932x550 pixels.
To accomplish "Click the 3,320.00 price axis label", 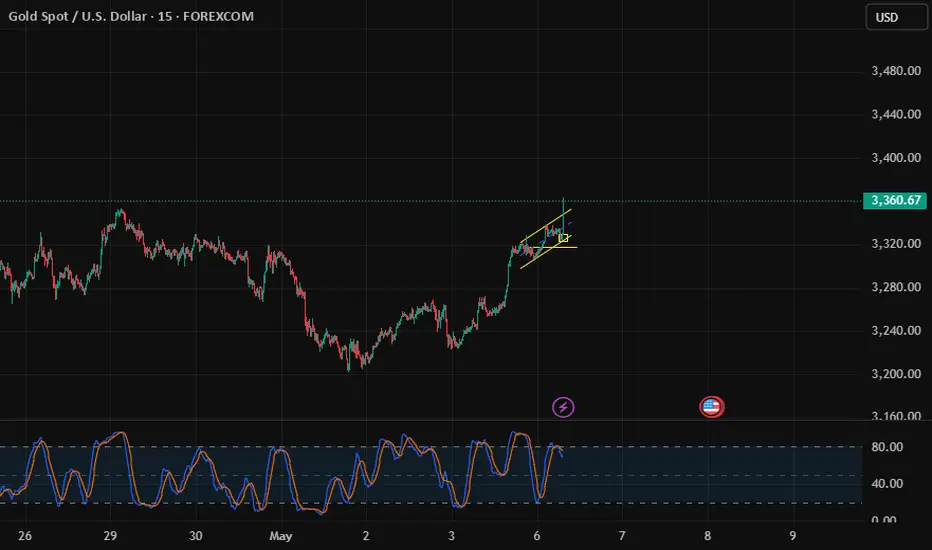I will pos(896,244).
